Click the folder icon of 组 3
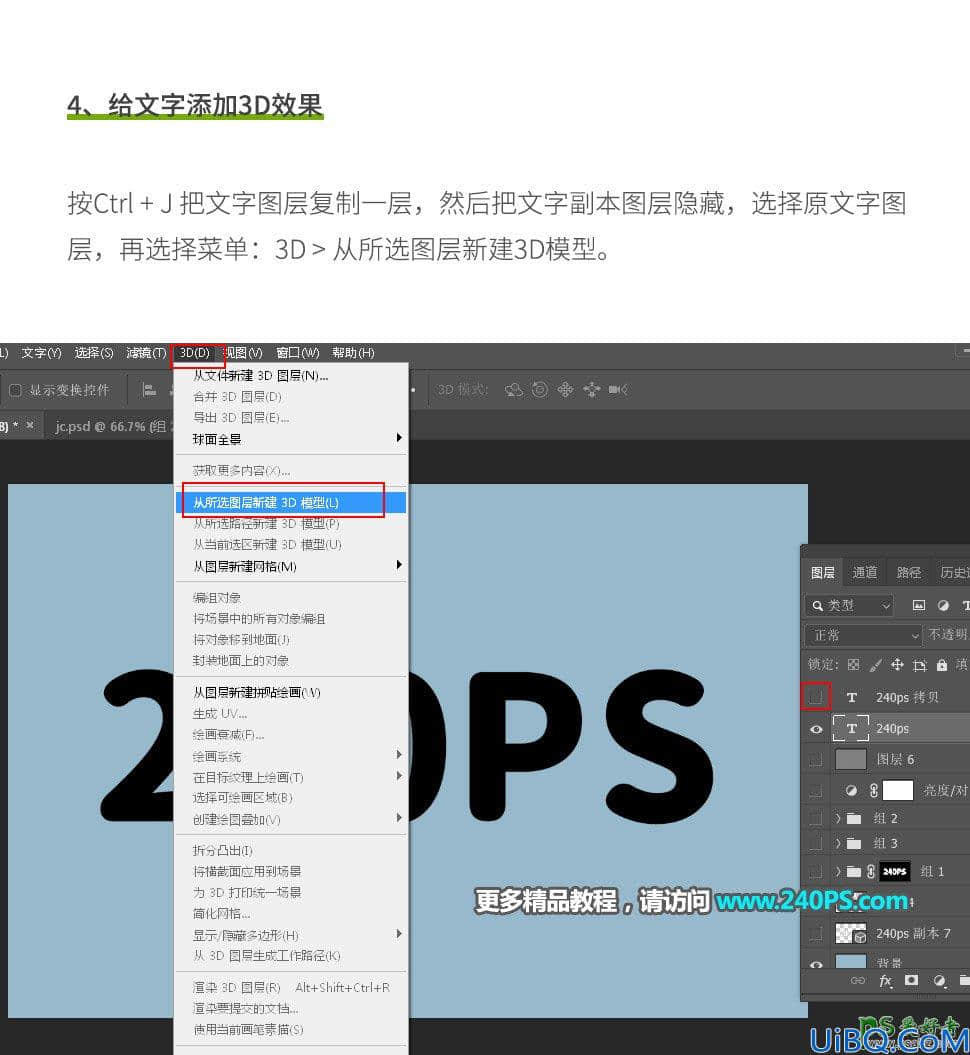 (x=854, y=843)
